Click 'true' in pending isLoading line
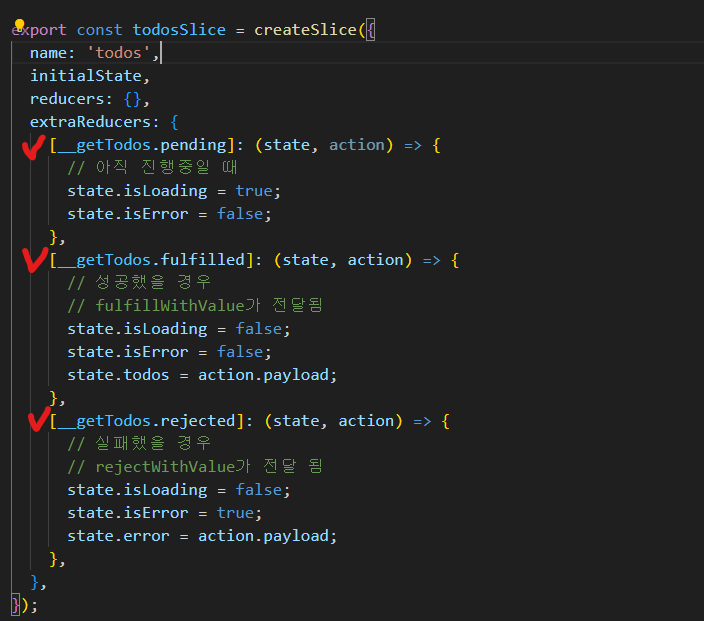This screenshot has width=704, height=621. [254, 191]
